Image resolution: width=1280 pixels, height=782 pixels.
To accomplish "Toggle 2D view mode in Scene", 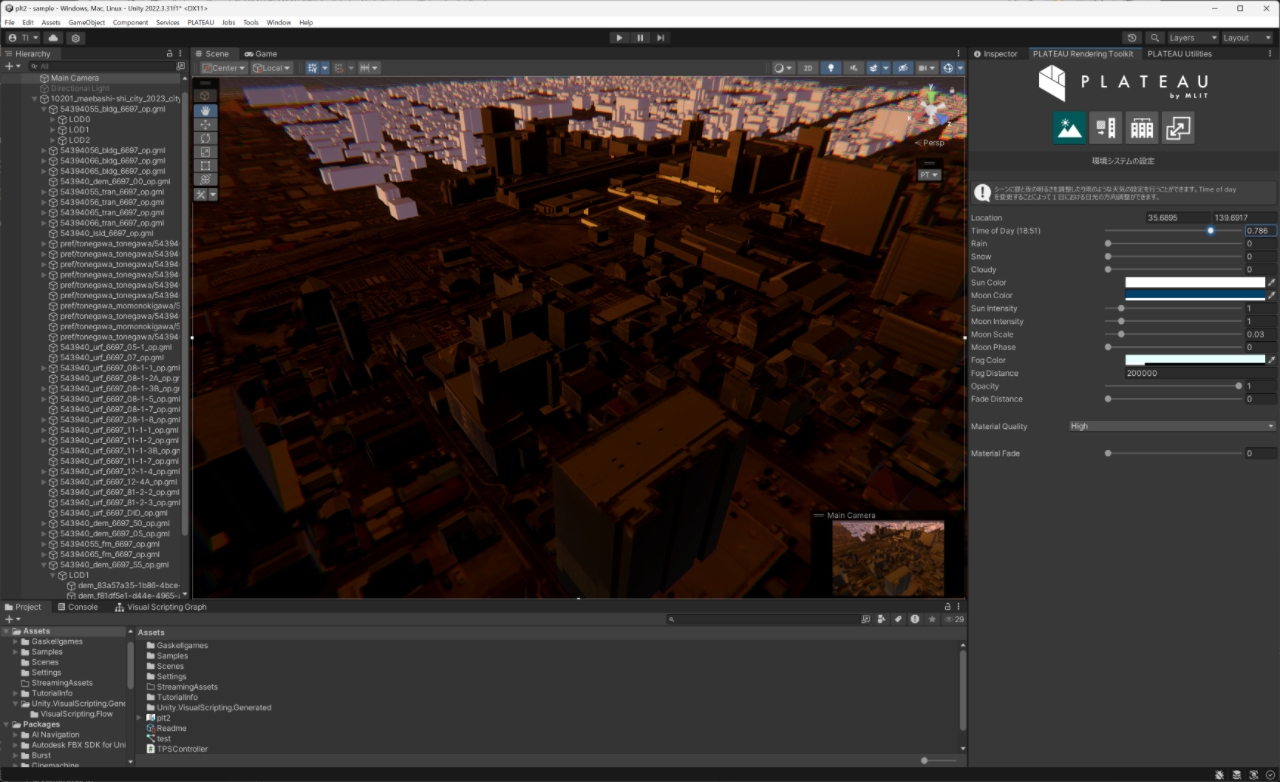I will 807,68.
